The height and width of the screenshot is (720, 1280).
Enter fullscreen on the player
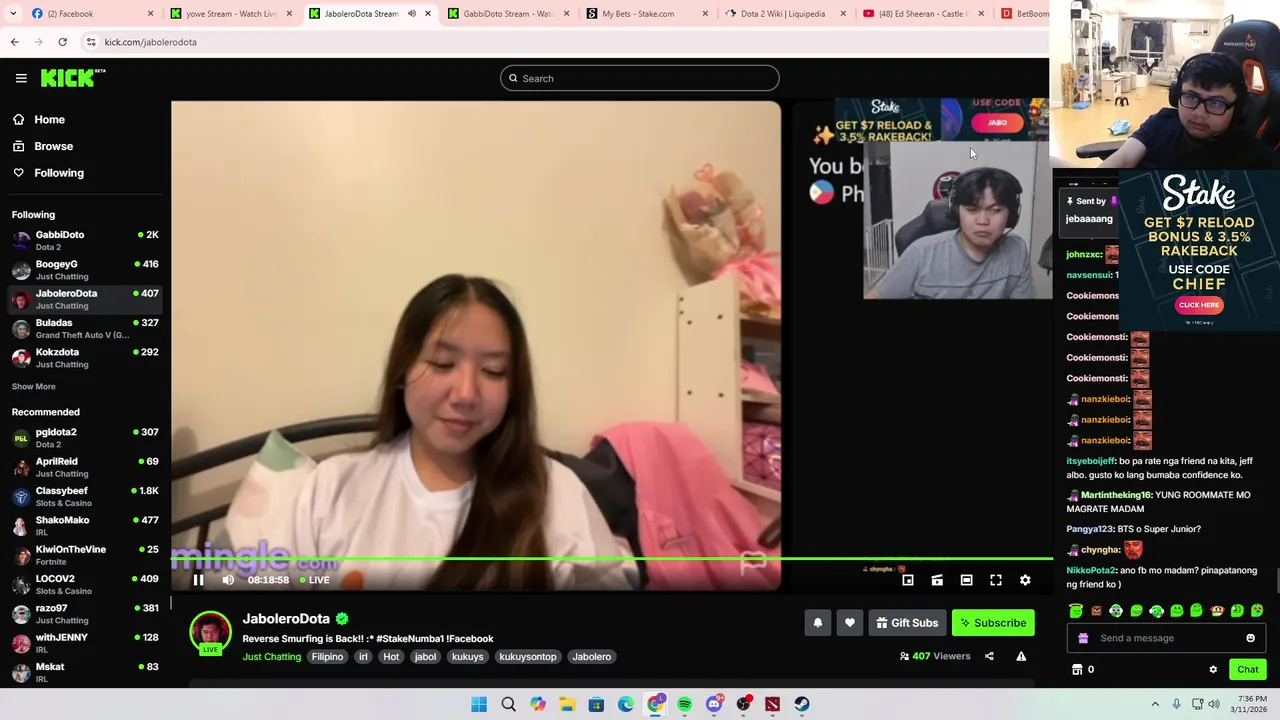coord(996,580)
